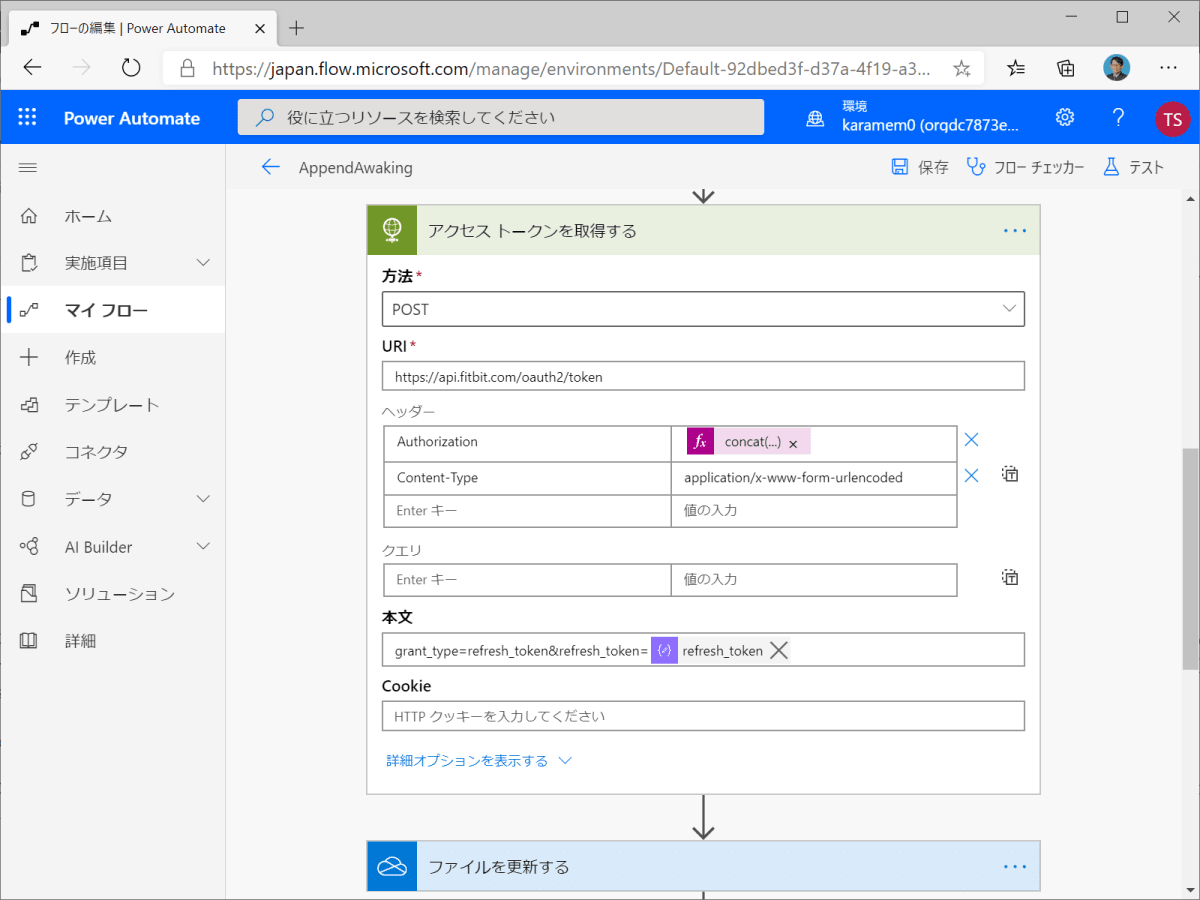The image size is (1200, 900).
Task: Open the browser settings and more menu
Action: [x=1168, y=68]
